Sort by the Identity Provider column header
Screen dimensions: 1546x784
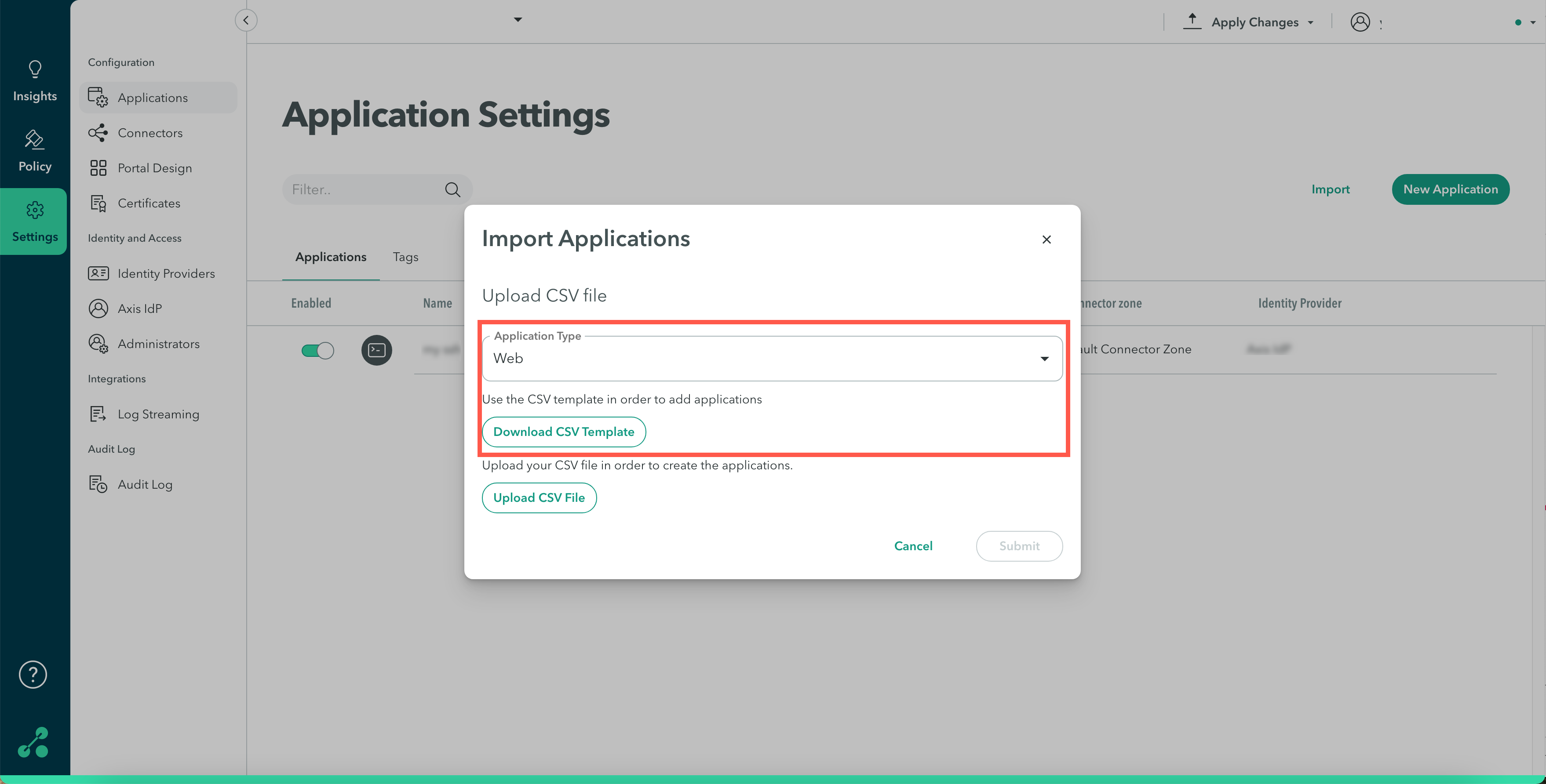click(1299, 303)
